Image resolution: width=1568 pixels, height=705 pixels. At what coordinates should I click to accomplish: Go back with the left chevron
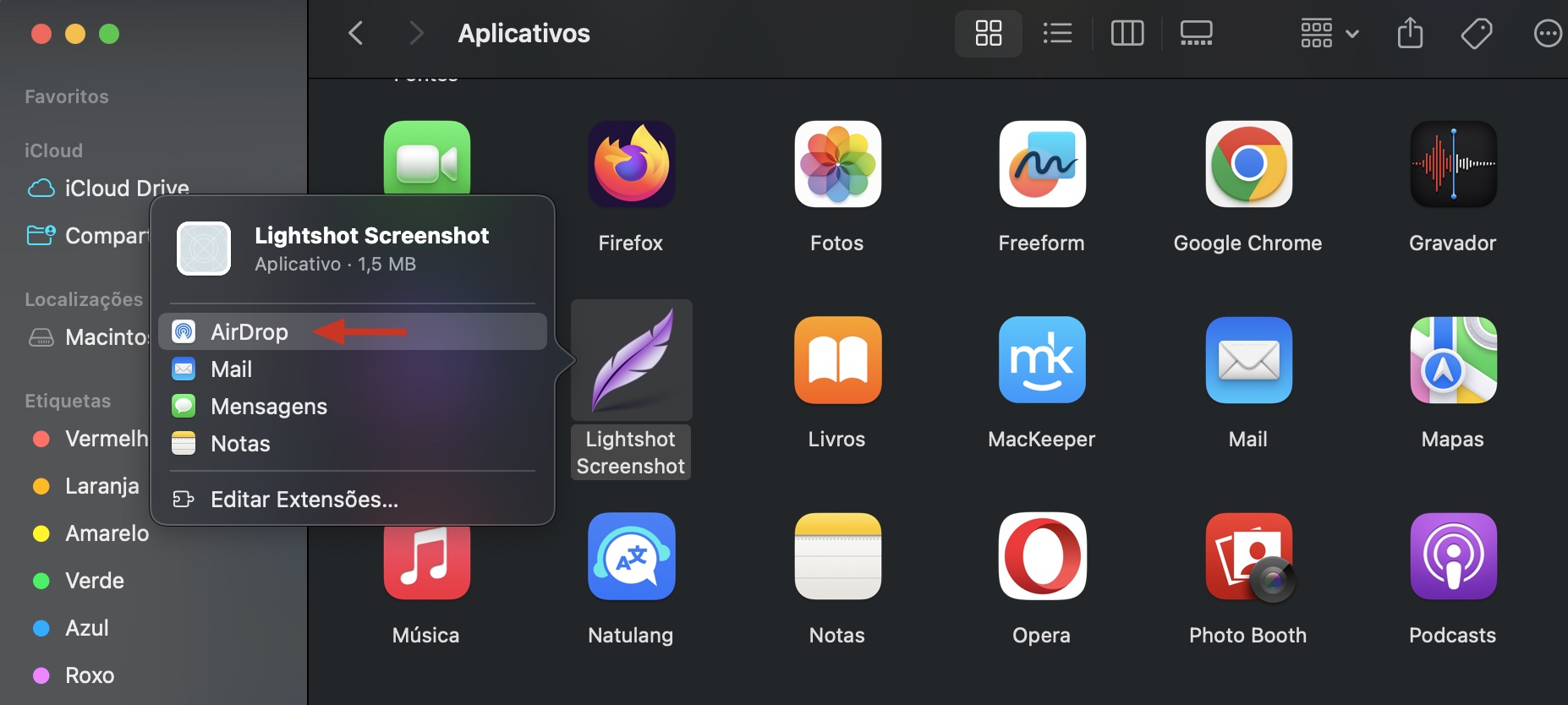click(356, 34)
